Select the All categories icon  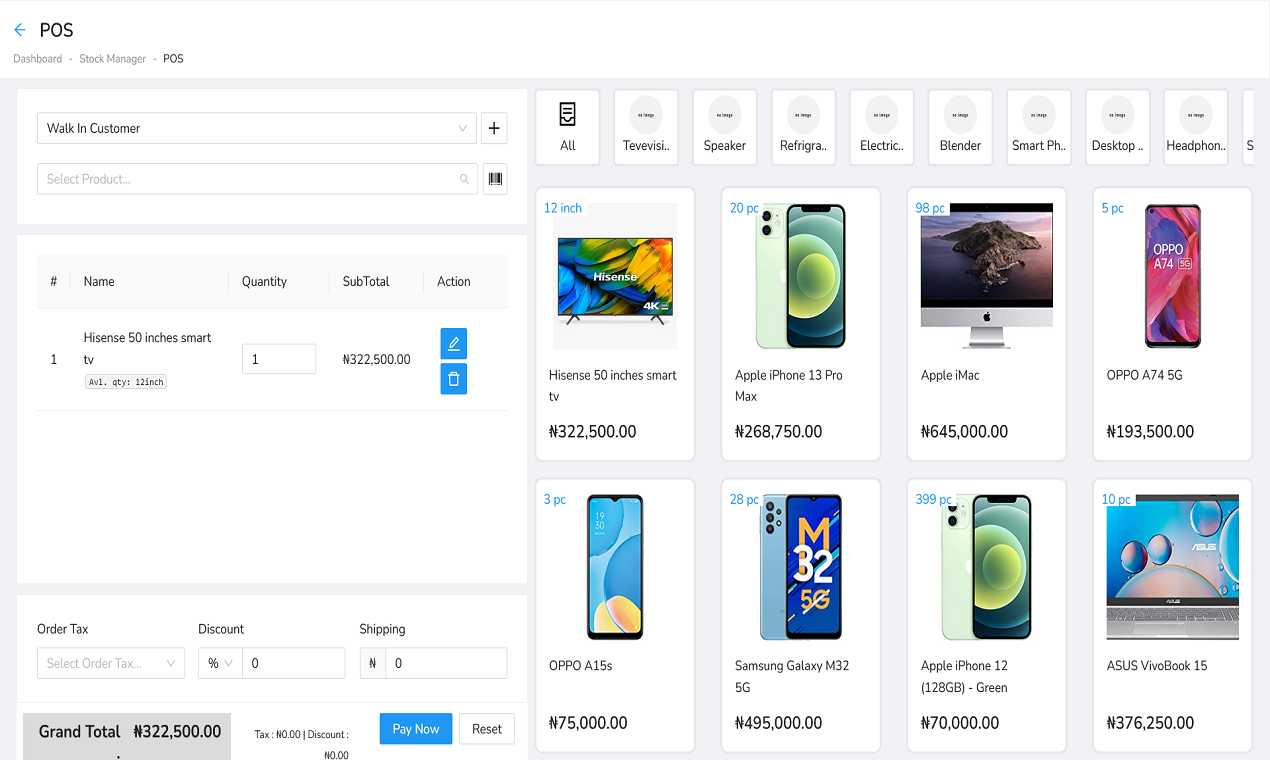click(568, 127)
